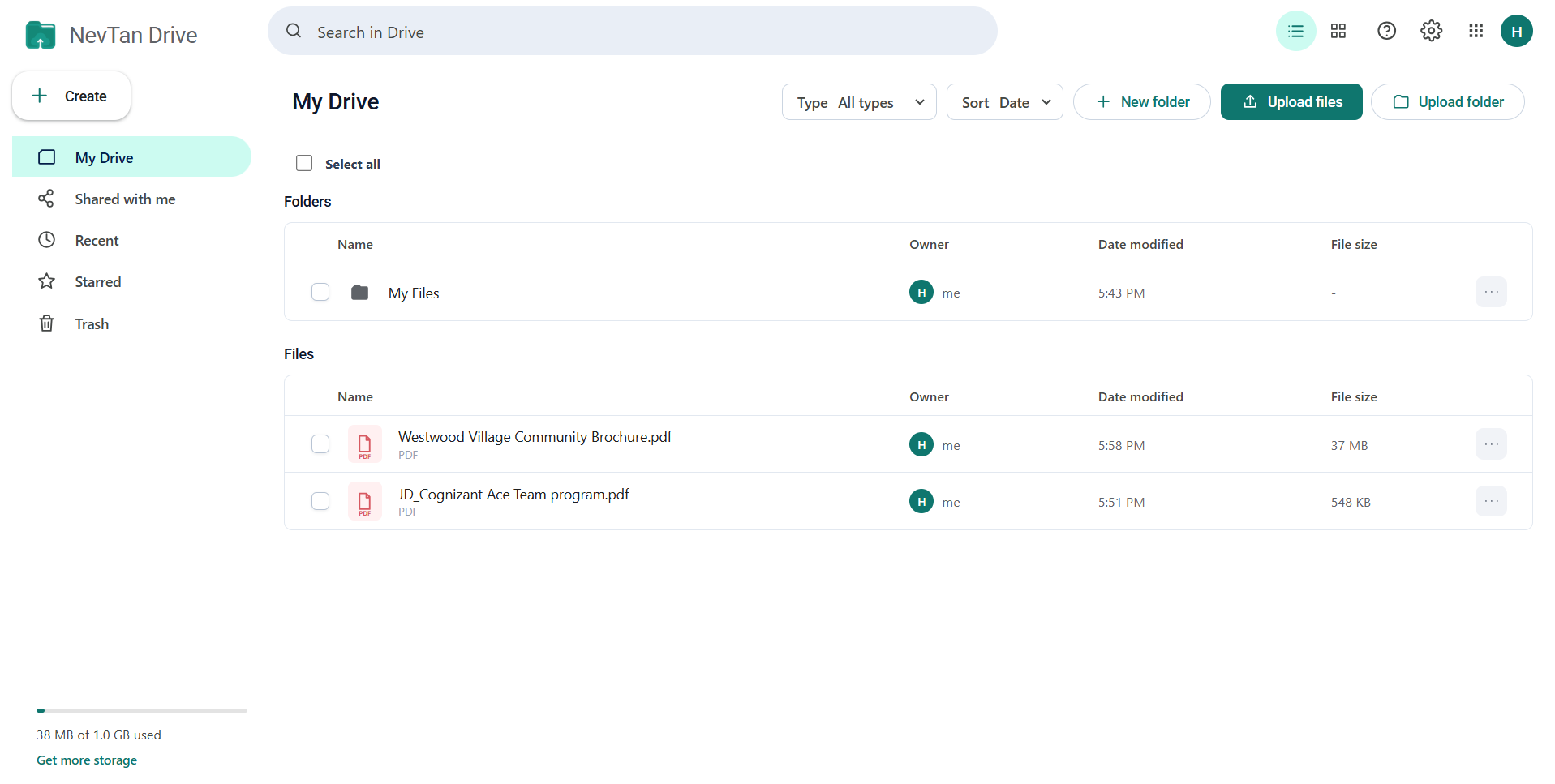1555x784 pixels.
Task: Open JD_Cognizant Ace Team program.pdf
Action: pyautogui.click(x=513, y=494)
